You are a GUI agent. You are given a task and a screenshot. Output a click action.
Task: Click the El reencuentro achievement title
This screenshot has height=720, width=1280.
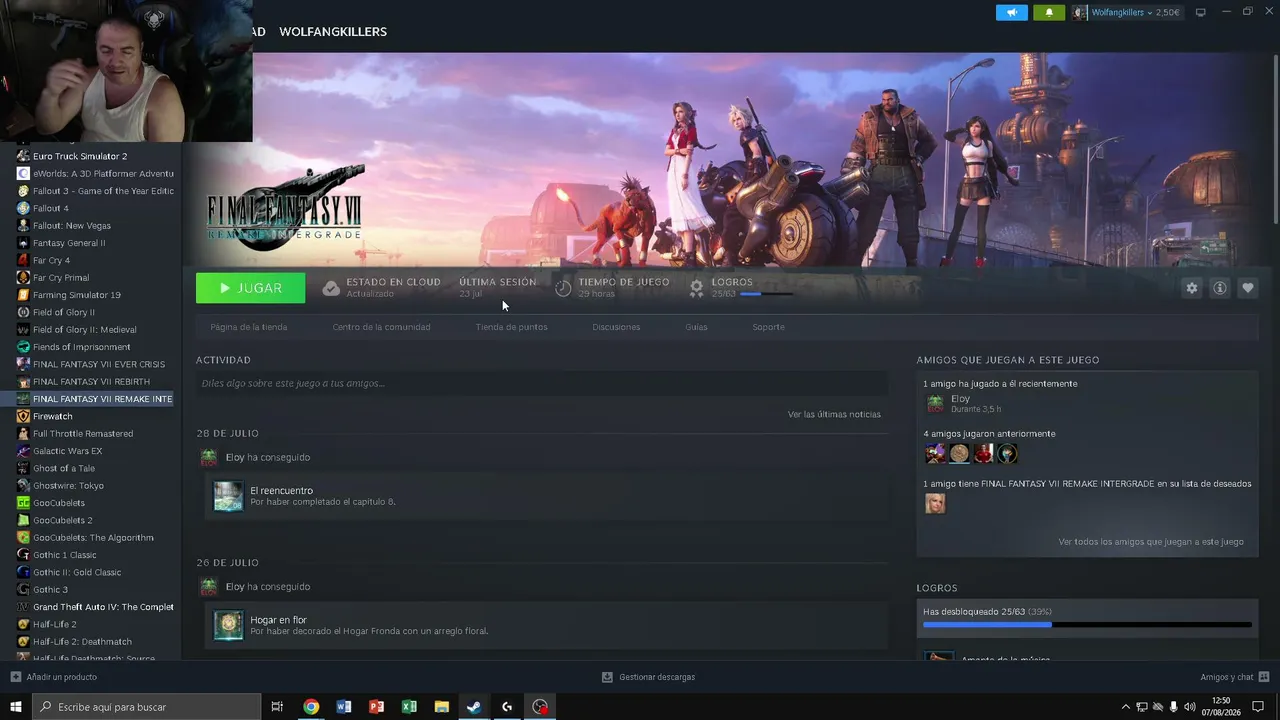coord(281,491)
